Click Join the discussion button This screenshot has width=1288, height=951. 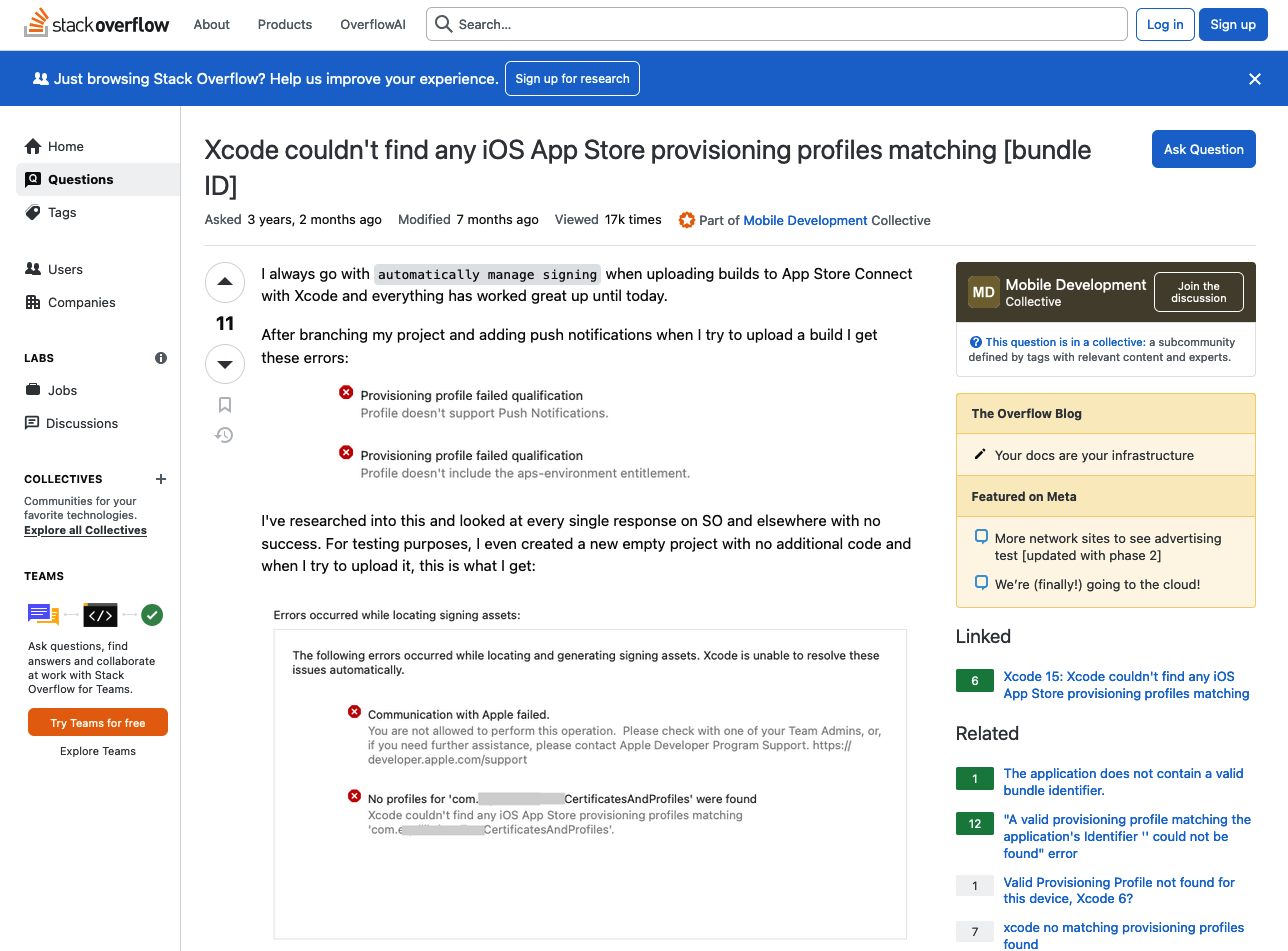pos(1199,292)
